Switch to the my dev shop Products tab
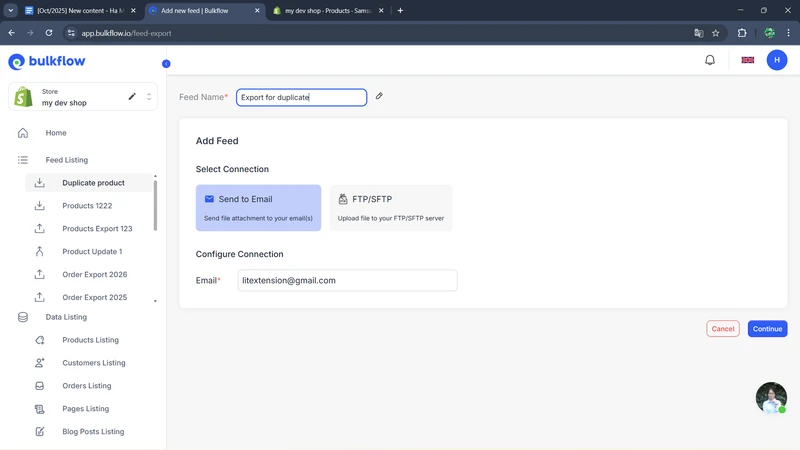Image resolution: width=800 pixels, height=450 pixels. (327, 10)
